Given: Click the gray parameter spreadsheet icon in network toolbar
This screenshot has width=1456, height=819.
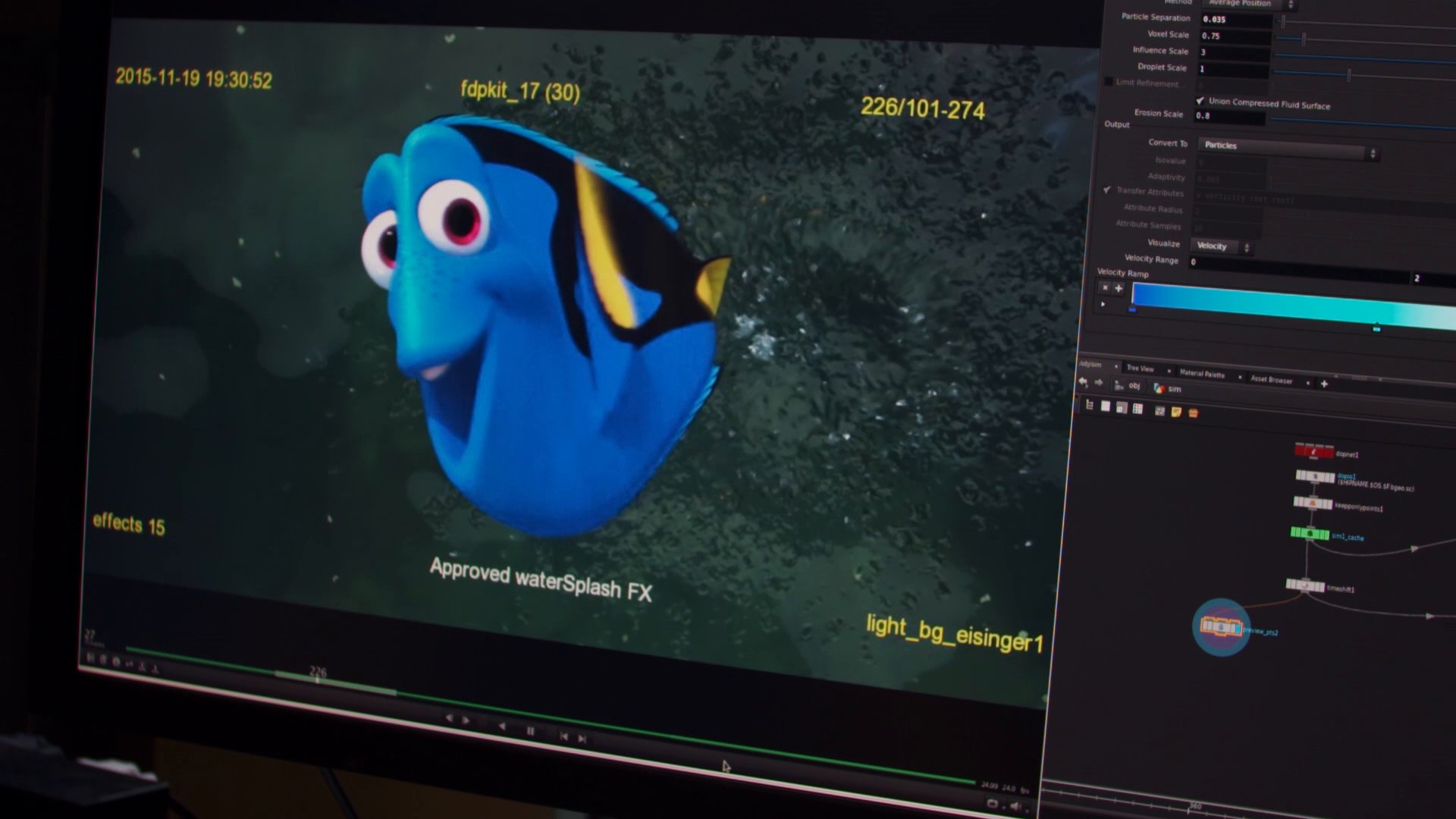Looking at the screenshot, I should tap(1121, 408).
